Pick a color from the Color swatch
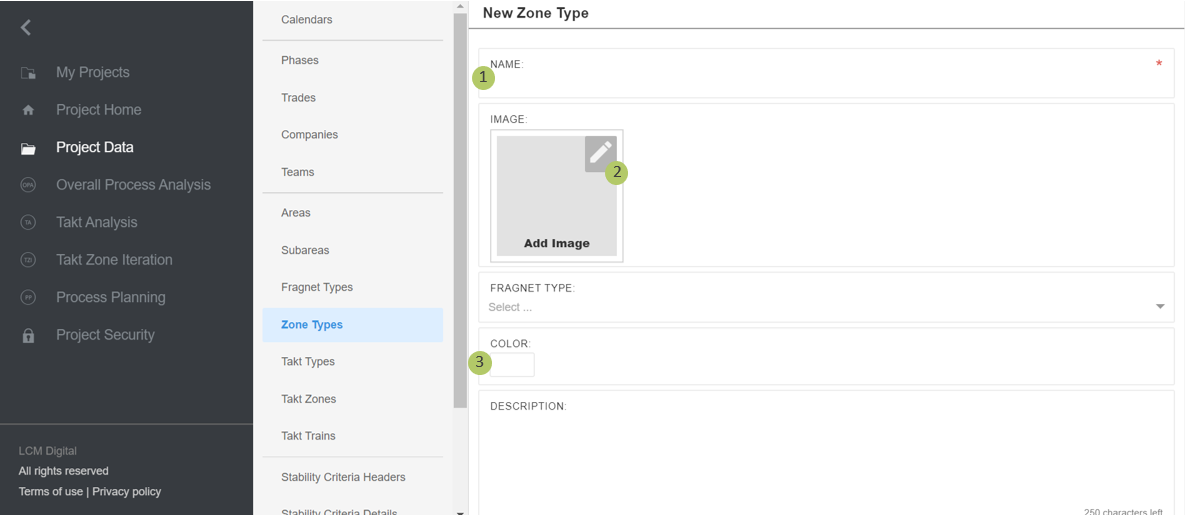Image resolution: width=1200 pixels, height=520 pixels. pos(513,365)
